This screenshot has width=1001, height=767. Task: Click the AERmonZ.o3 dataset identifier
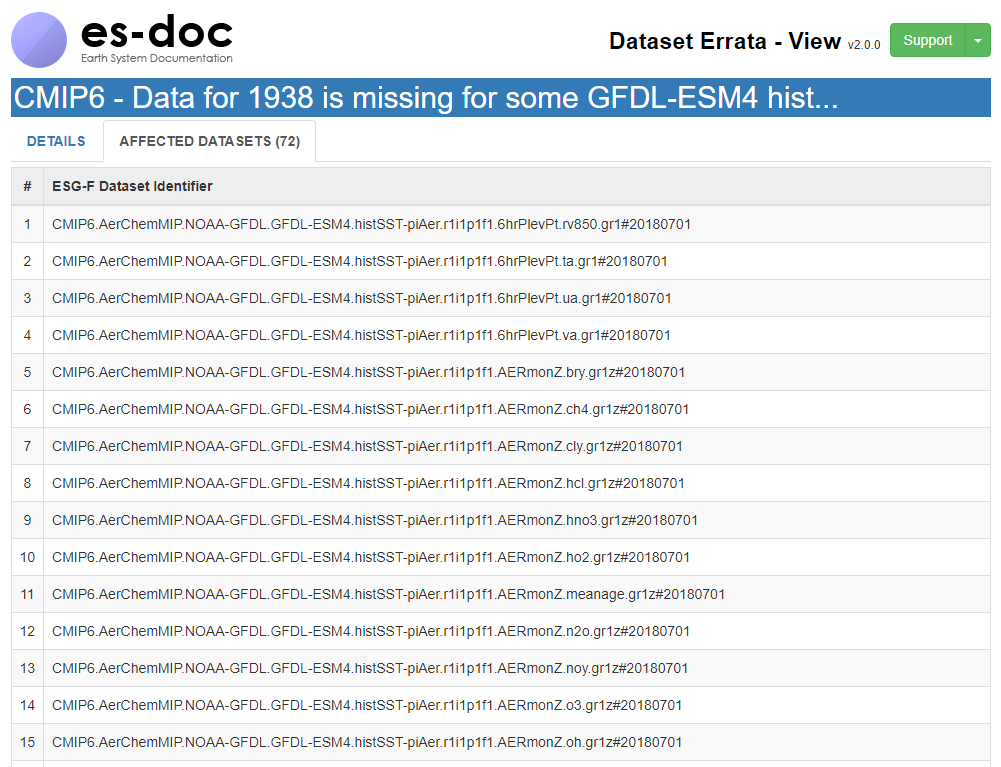367,705
